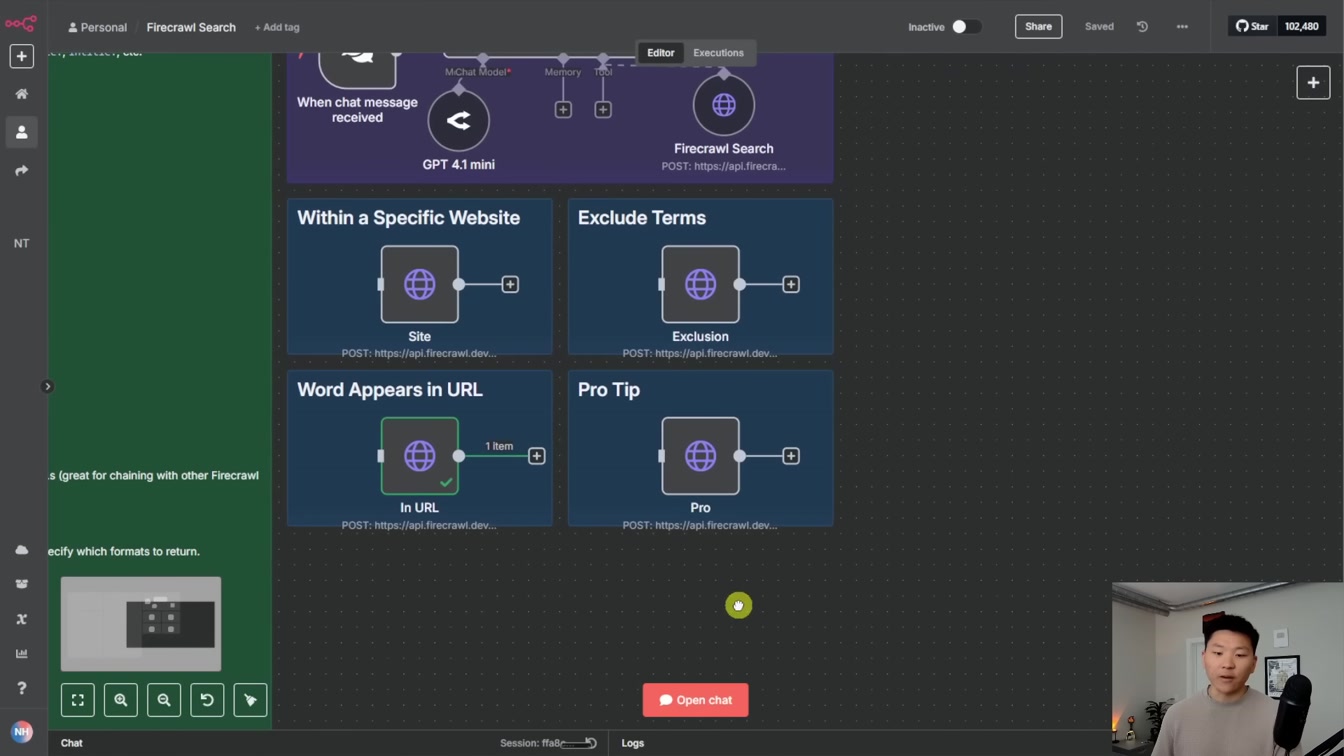Click the '1 item' connection label
The image size is (1344, 756).
coord(499,446)
